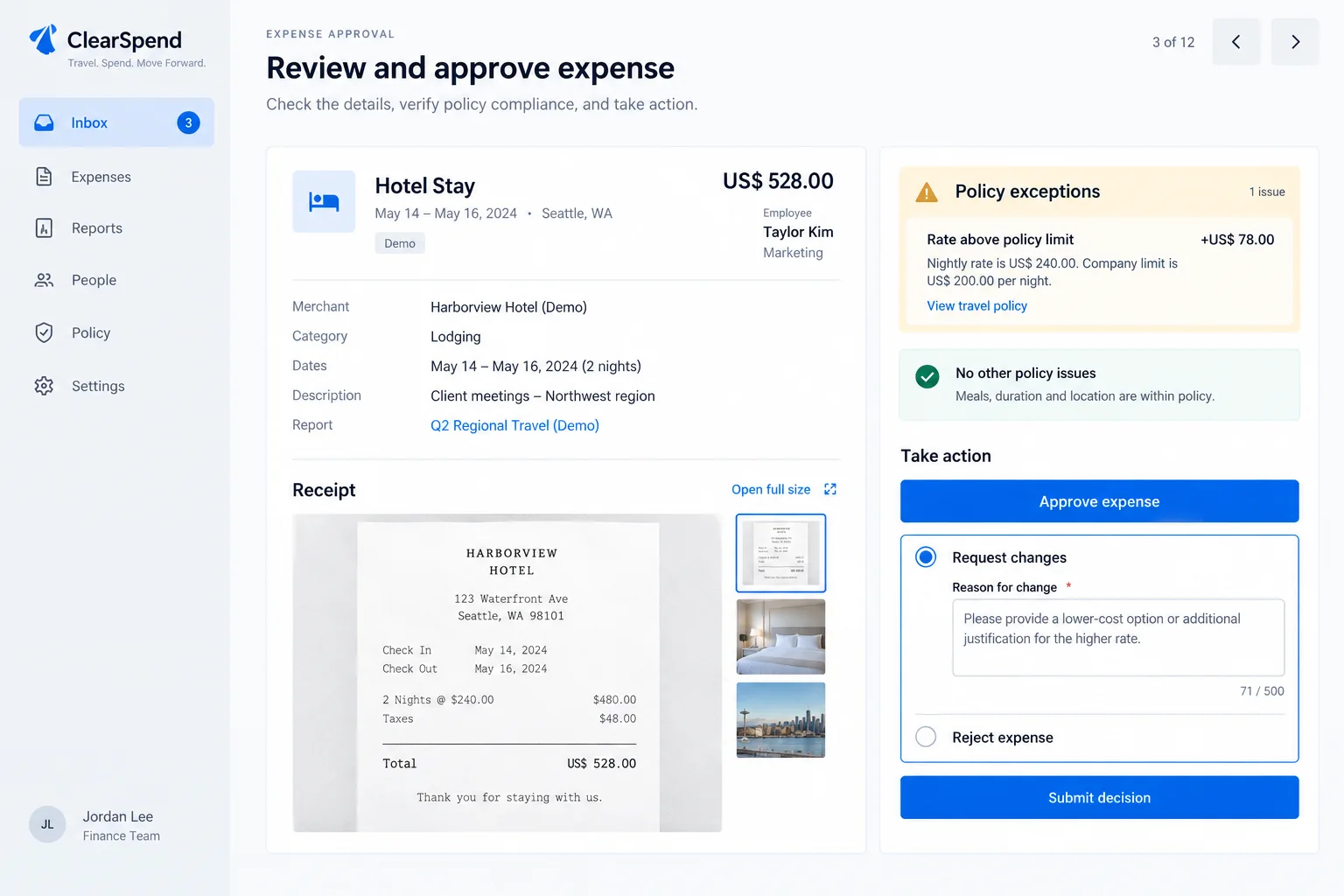
Task: Click the Expenses document icon
Action: click(x=44, y=177)
